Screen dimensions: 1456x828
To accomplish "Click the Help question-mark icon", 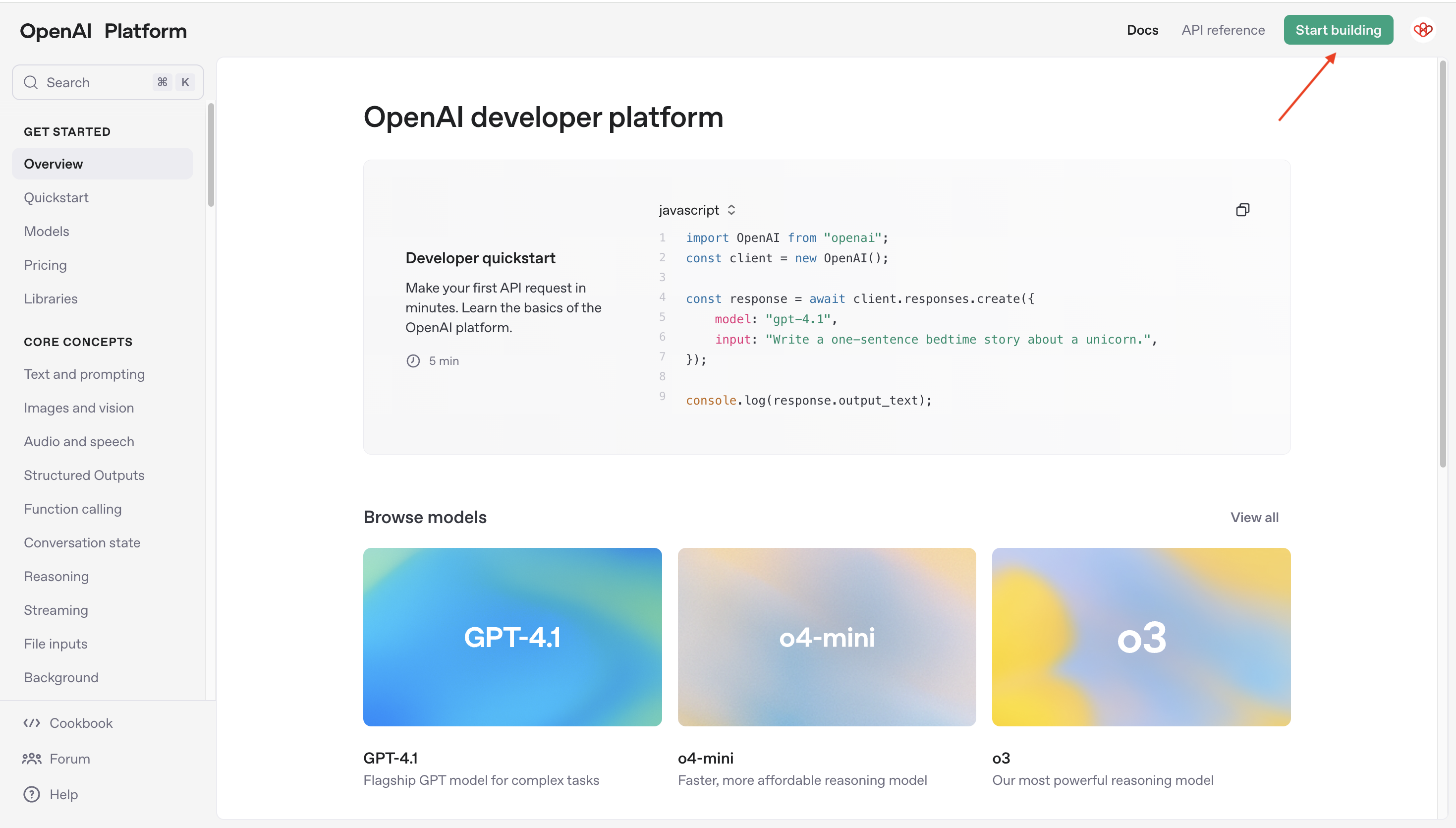I will coord(31,794).
